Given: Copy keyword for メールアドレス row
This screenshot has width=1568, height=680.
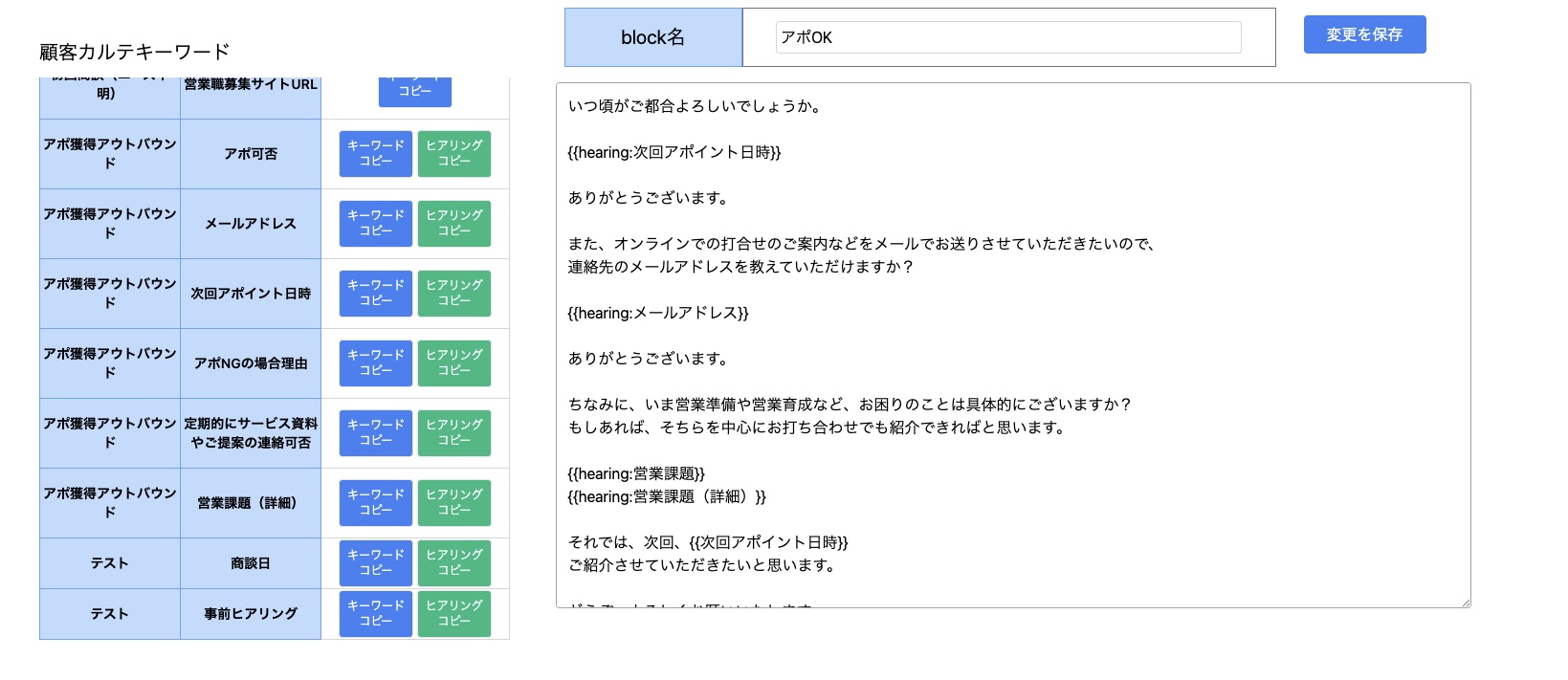Looking at the screenshot, I should pos(375,224).
